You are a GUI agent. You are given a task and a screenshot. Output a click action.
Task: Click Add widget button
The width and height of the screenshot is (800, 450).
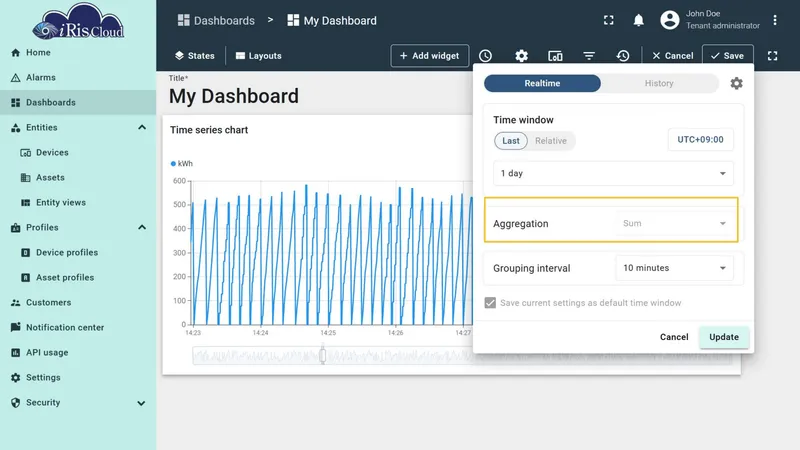430,56
